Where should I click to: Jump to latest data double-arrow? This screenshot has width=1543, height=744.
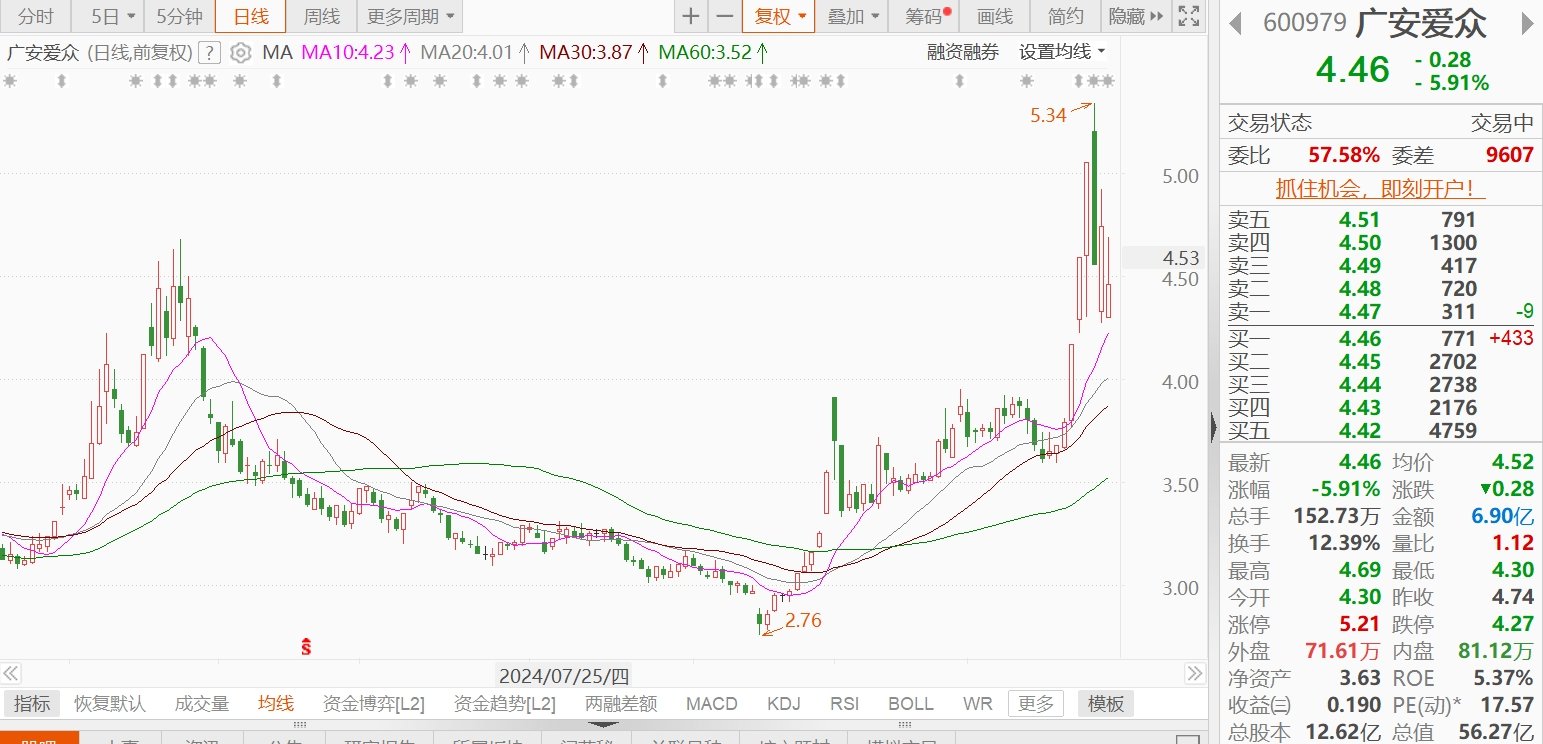coord(1194,673)
